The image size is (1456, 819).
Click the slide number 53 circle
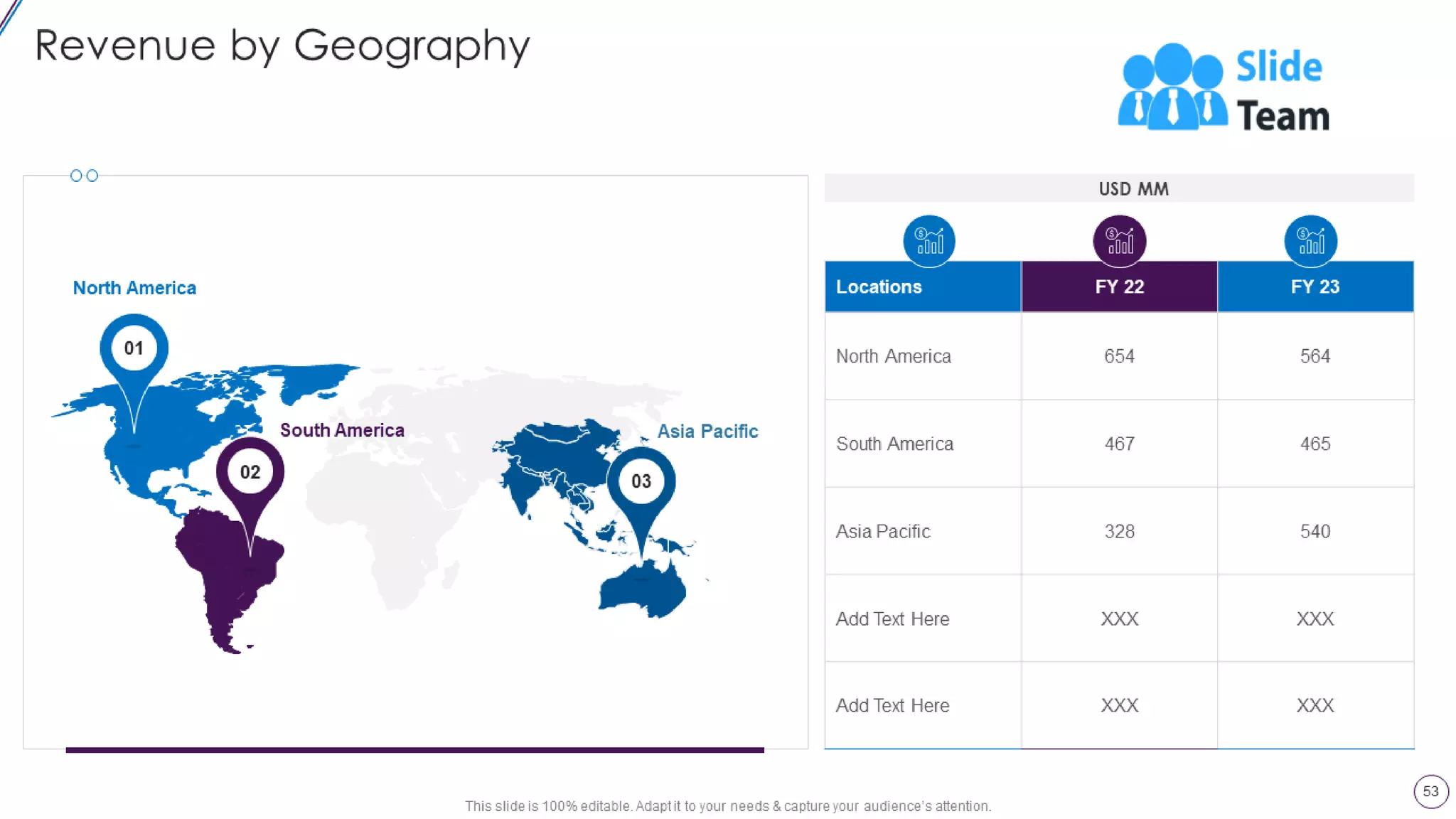click(x=1430, y=791)
